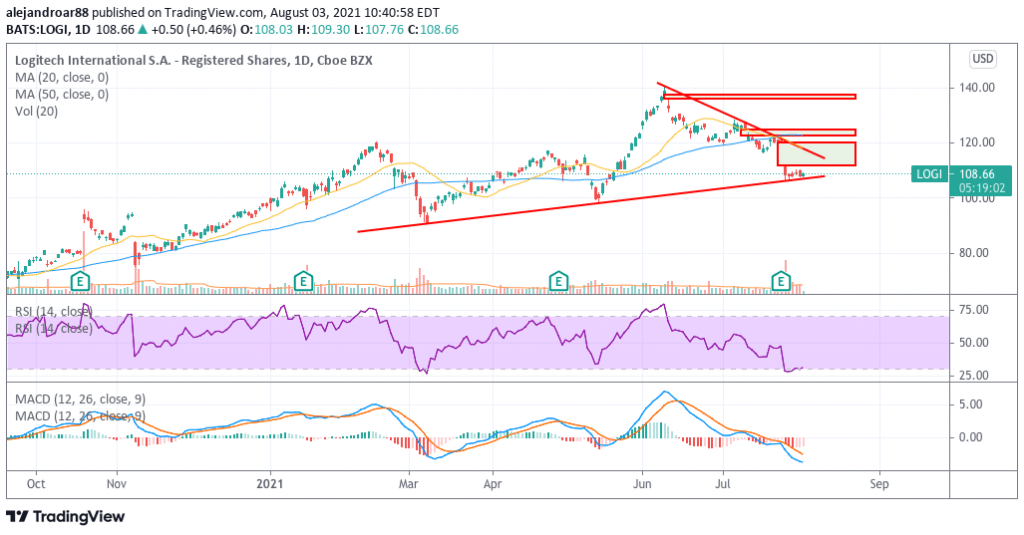Screen dimensions: 1024x535
Task: Click the BATS:LOGI, 1D symbol text
Action: pos(49,29)
